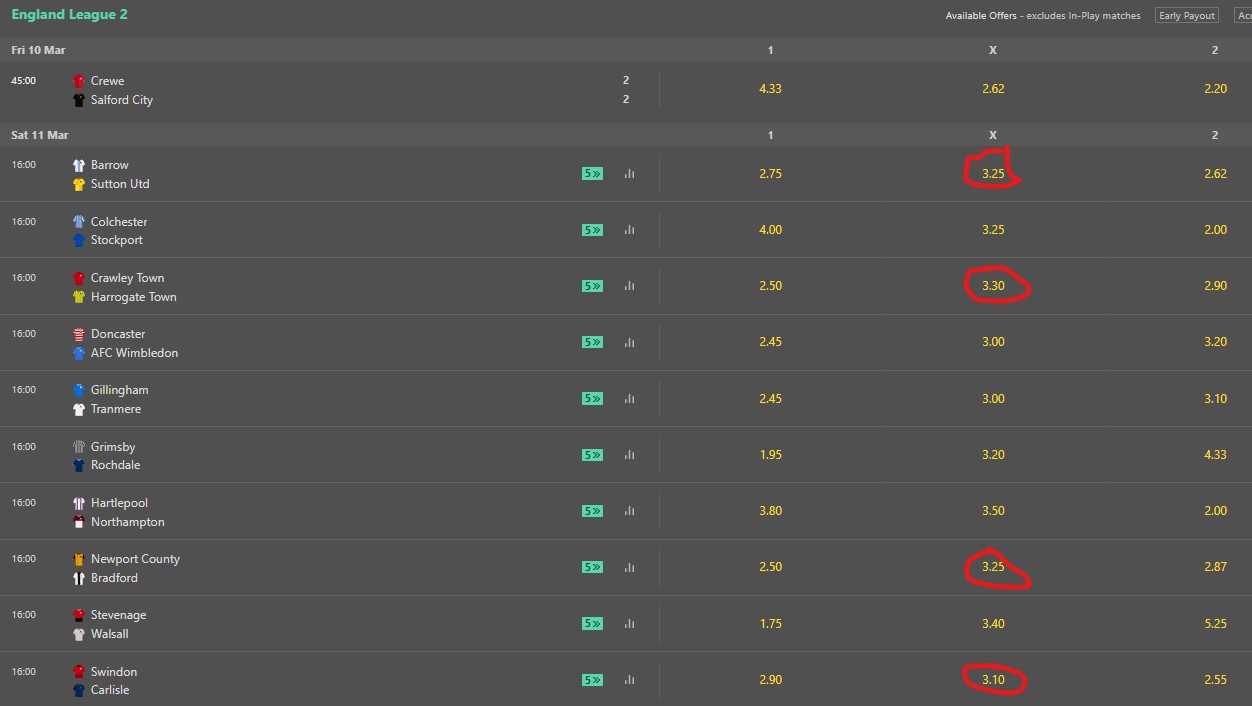Open the Newport County team name link
Screen dimensions: 1252x706
[x=135, y=559]
